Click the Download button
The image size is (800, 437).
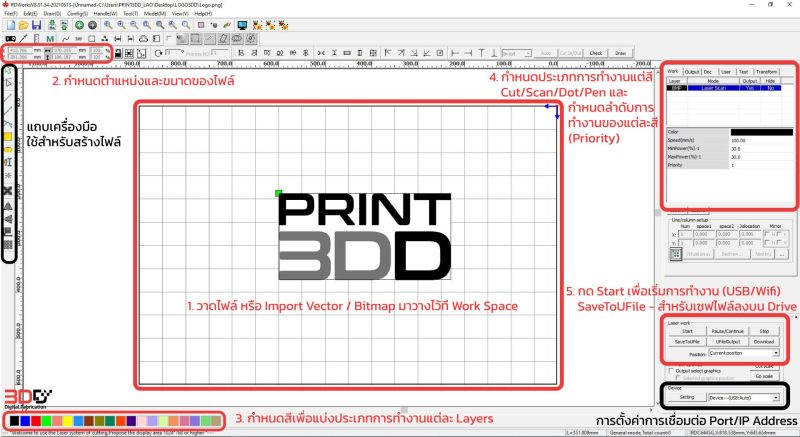[x=764, y=342]
